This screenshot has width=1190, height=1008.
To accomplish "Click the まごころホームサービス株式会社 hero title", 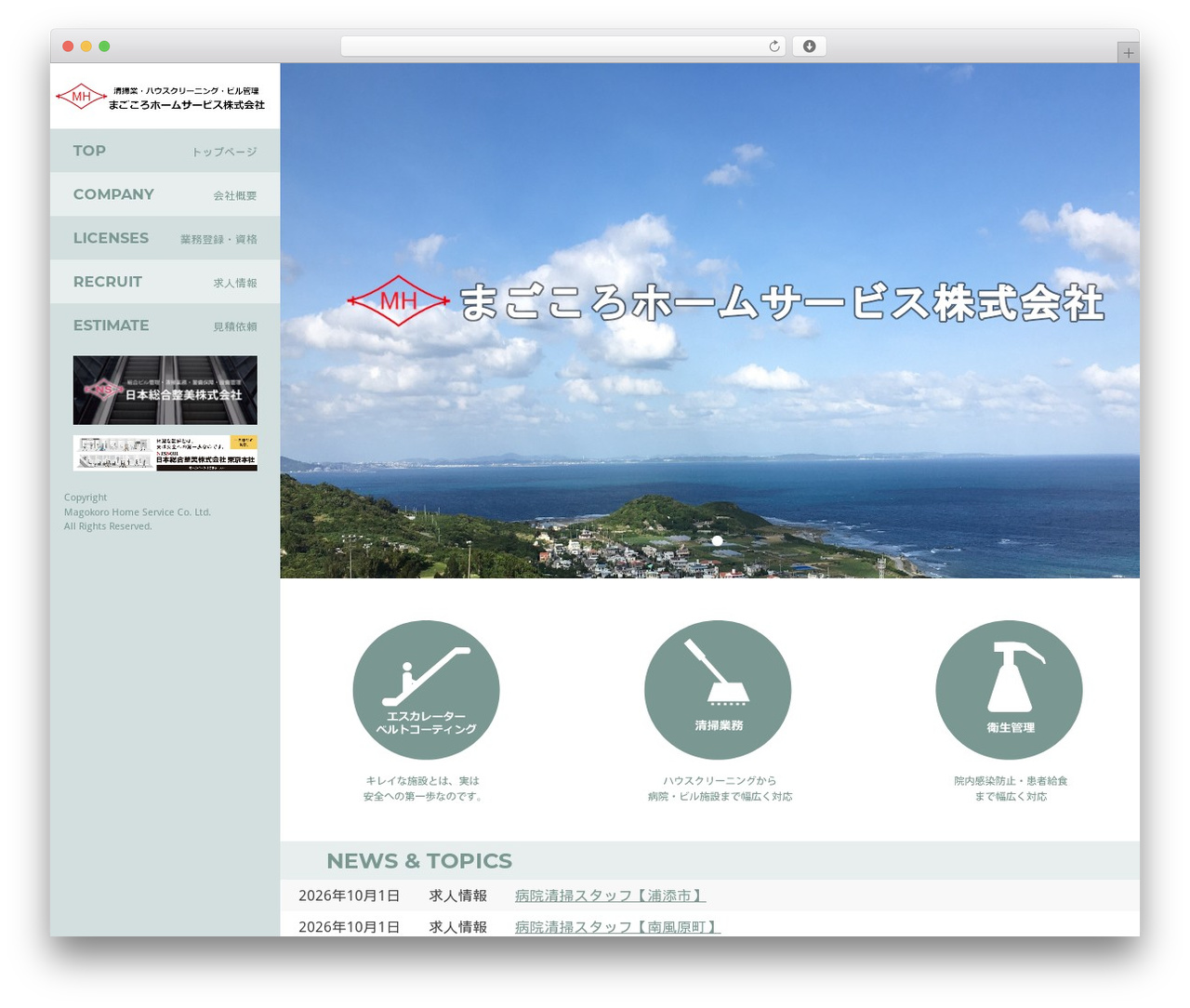I will click(x=782, y=303).
